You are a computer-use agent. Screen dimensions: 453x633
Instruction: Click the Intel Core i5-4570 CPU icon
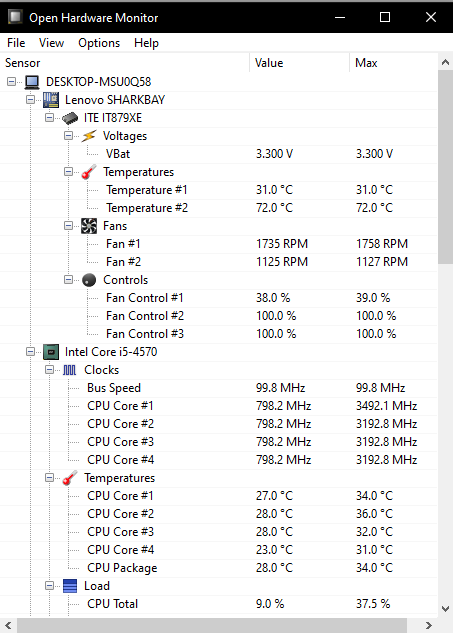(51, 352)
